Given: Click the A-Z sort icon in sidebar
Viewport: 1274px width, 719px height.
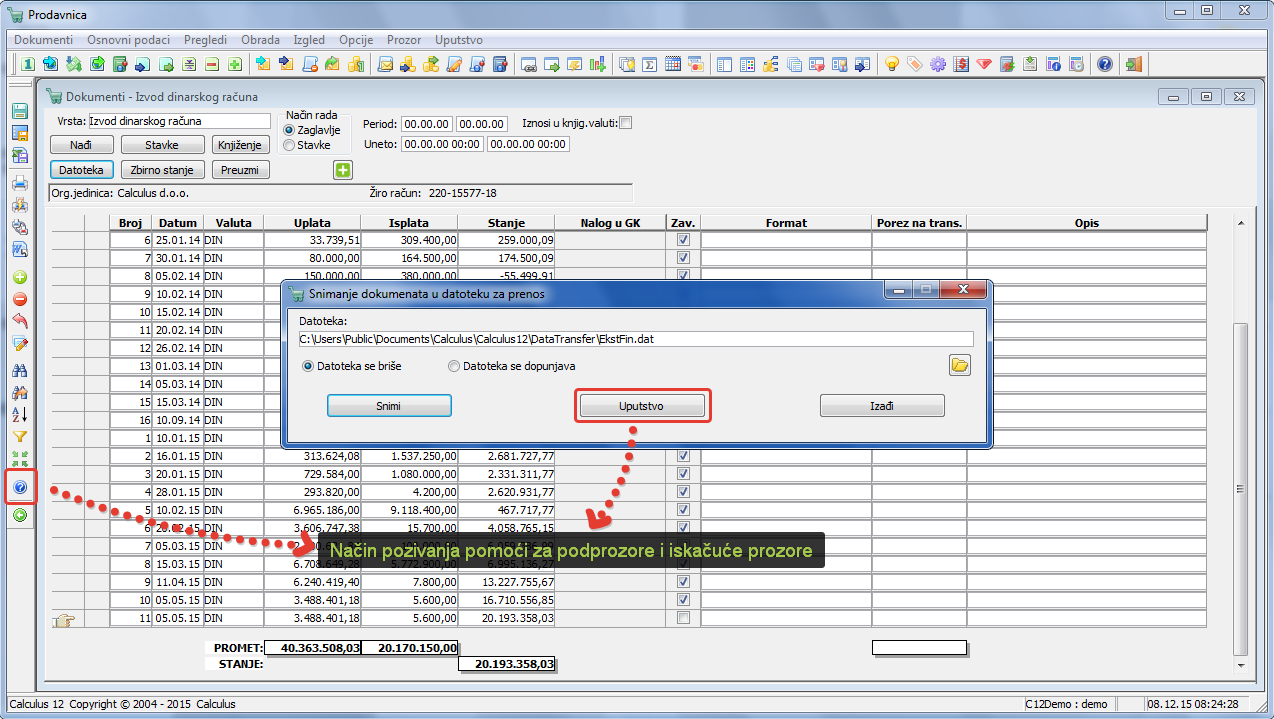Looking at the screenshot, I should click(19, 414).
